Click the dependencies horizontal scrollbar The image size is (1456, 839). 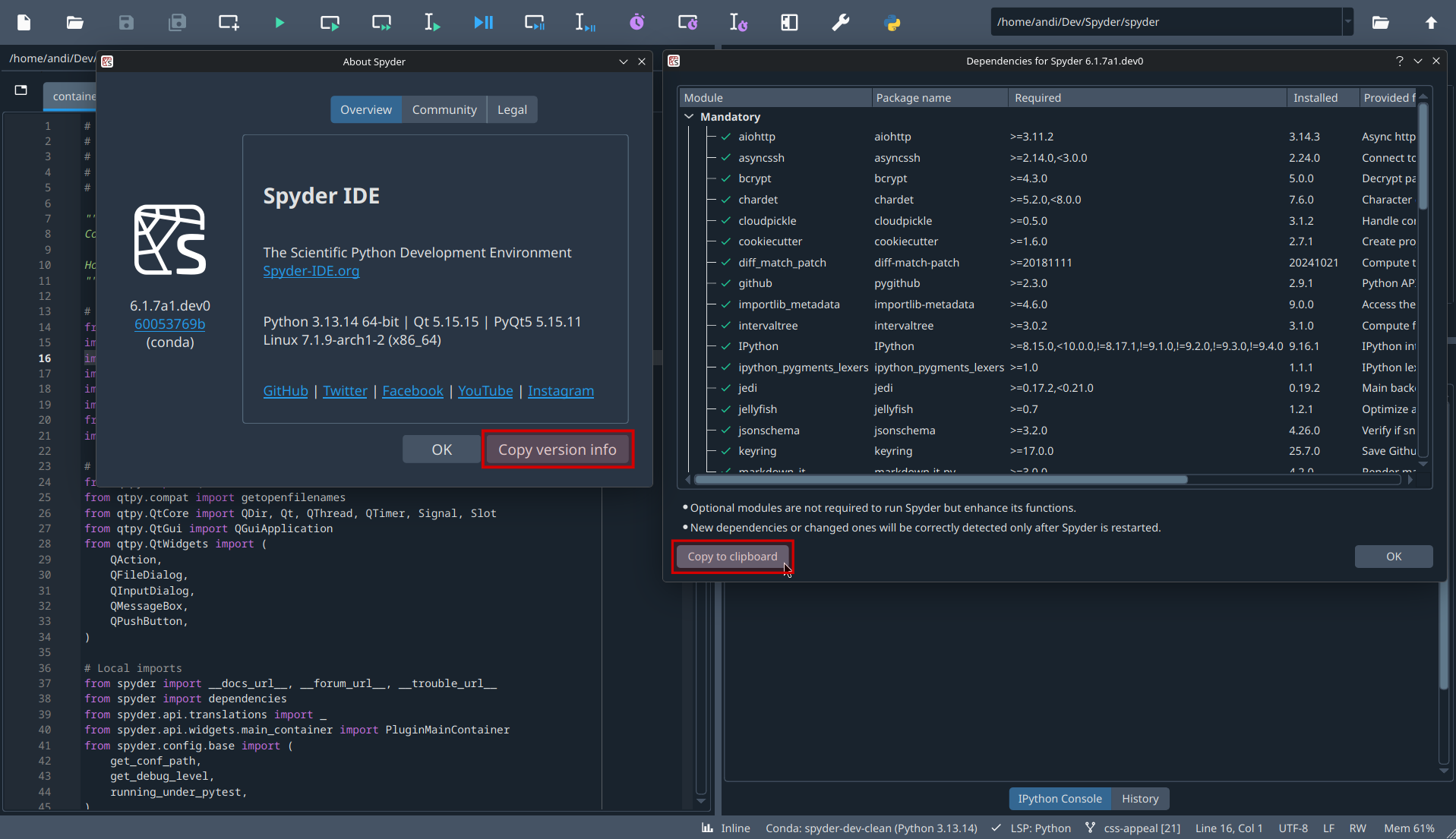(x=940, y=480)
